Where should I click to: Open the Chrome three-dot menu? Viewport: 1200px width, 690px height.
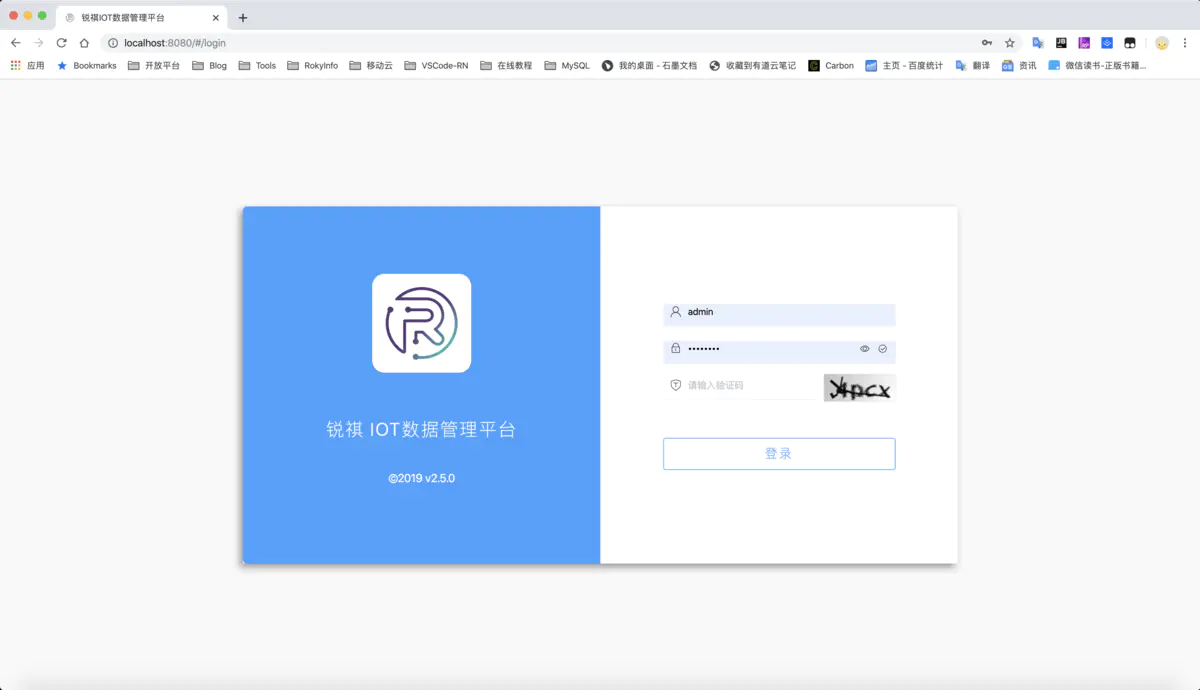click(1184, 43)
